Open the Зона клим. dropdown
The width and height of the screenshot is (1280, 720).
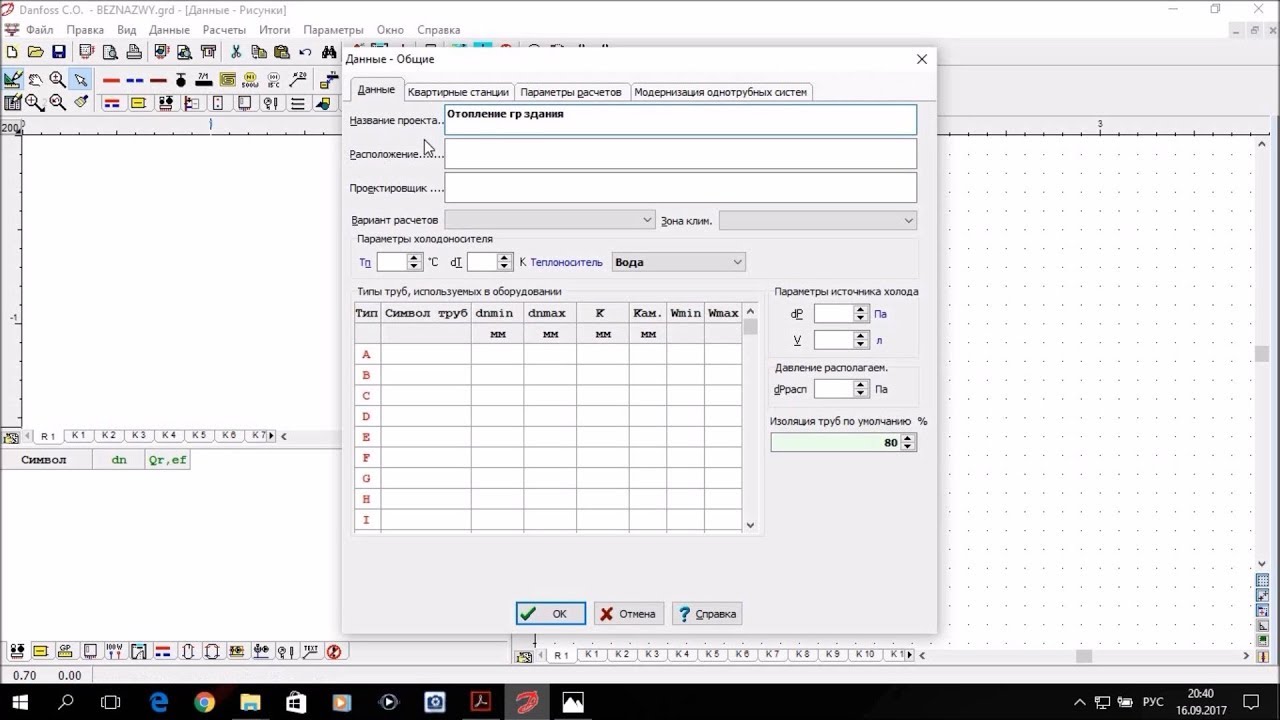[x=817, y=220]
